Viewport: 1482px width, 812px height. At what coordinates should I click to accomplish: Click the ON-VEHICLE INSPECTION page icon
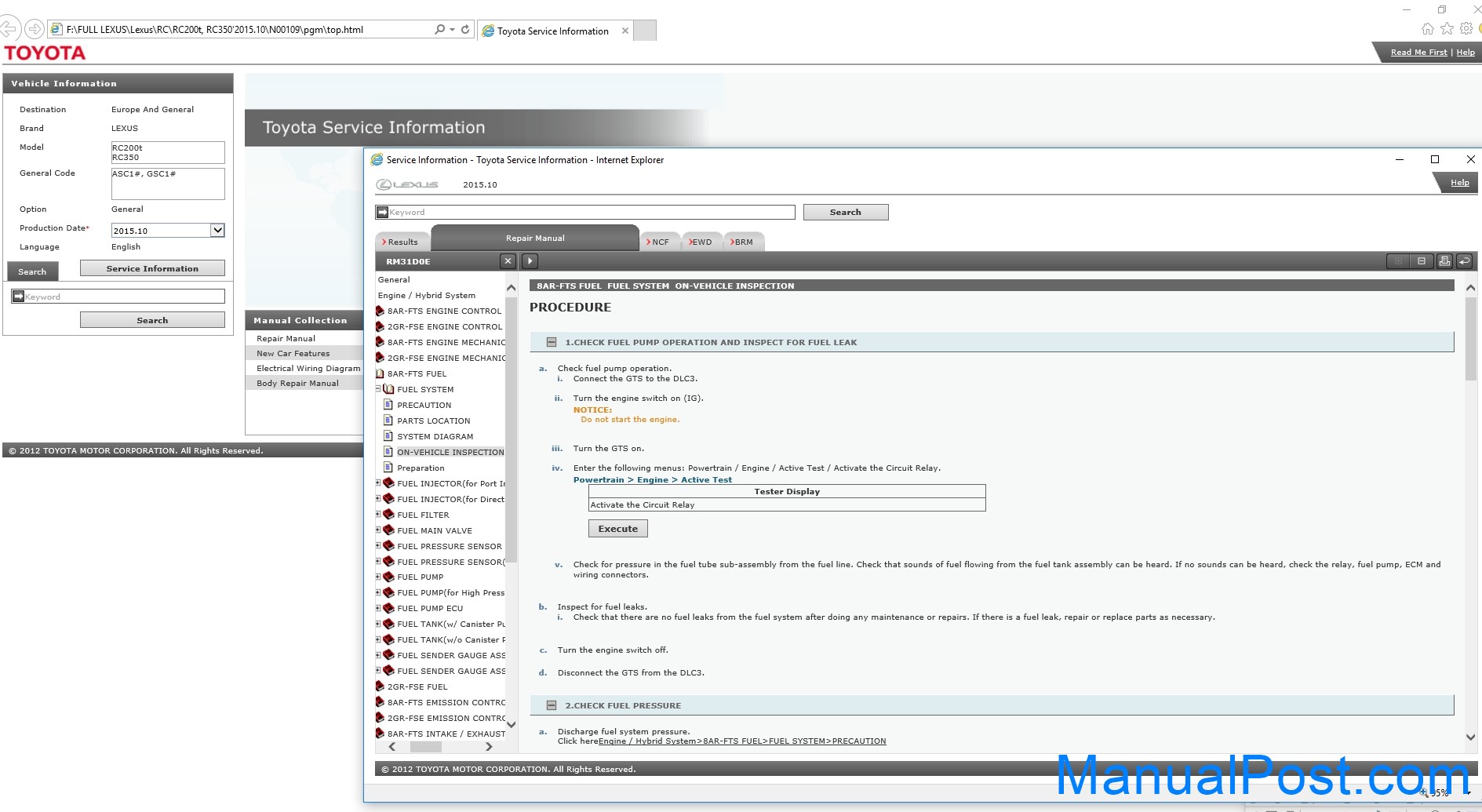[x=388, y=452]
